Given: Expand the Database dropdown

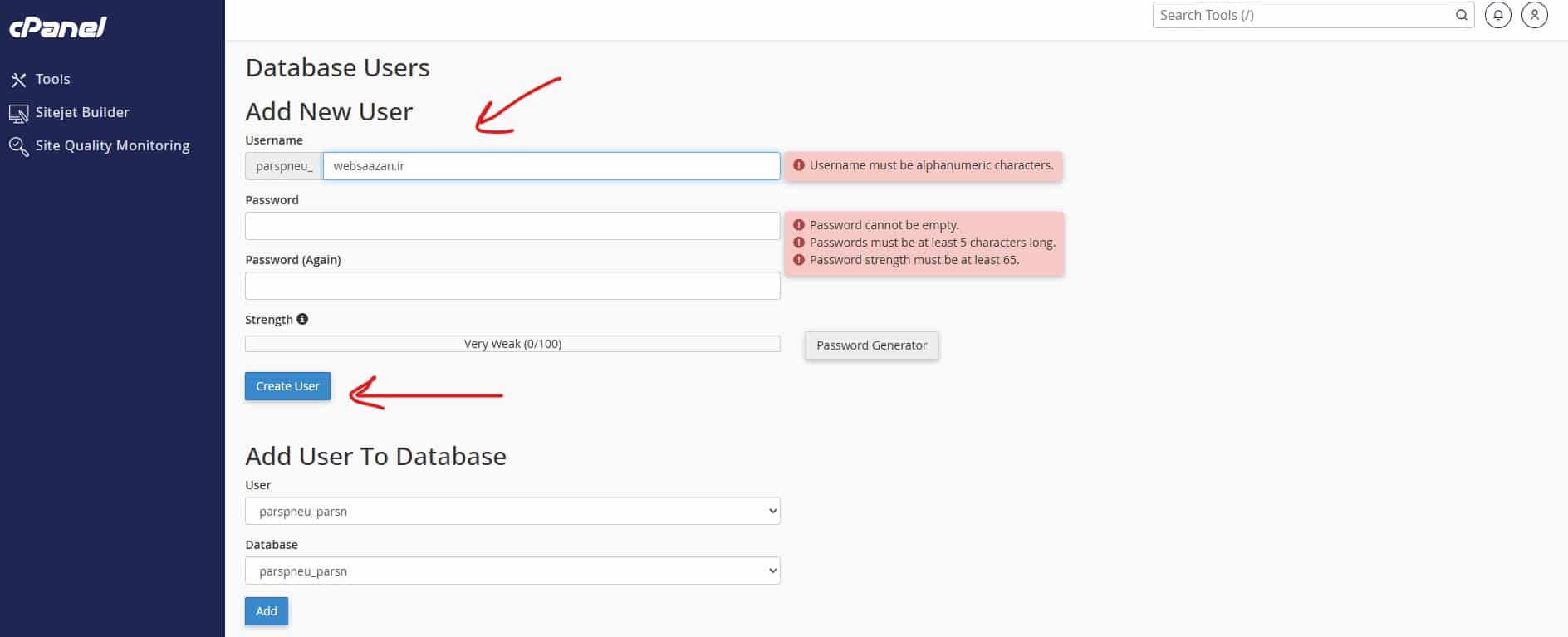Looking at the screenshot, I should pos(512,571).
